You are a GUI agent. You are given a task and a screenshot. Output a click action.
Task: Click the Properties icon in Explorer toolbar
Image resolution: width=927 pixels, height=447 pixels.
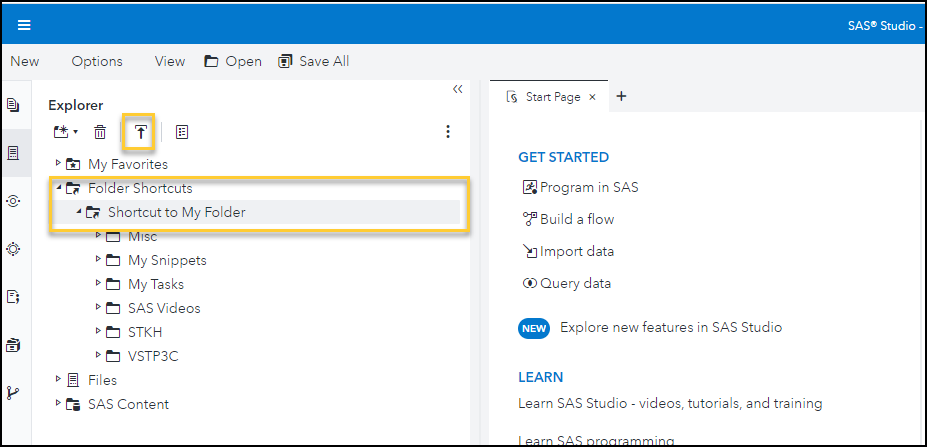[x=182, y=132]
